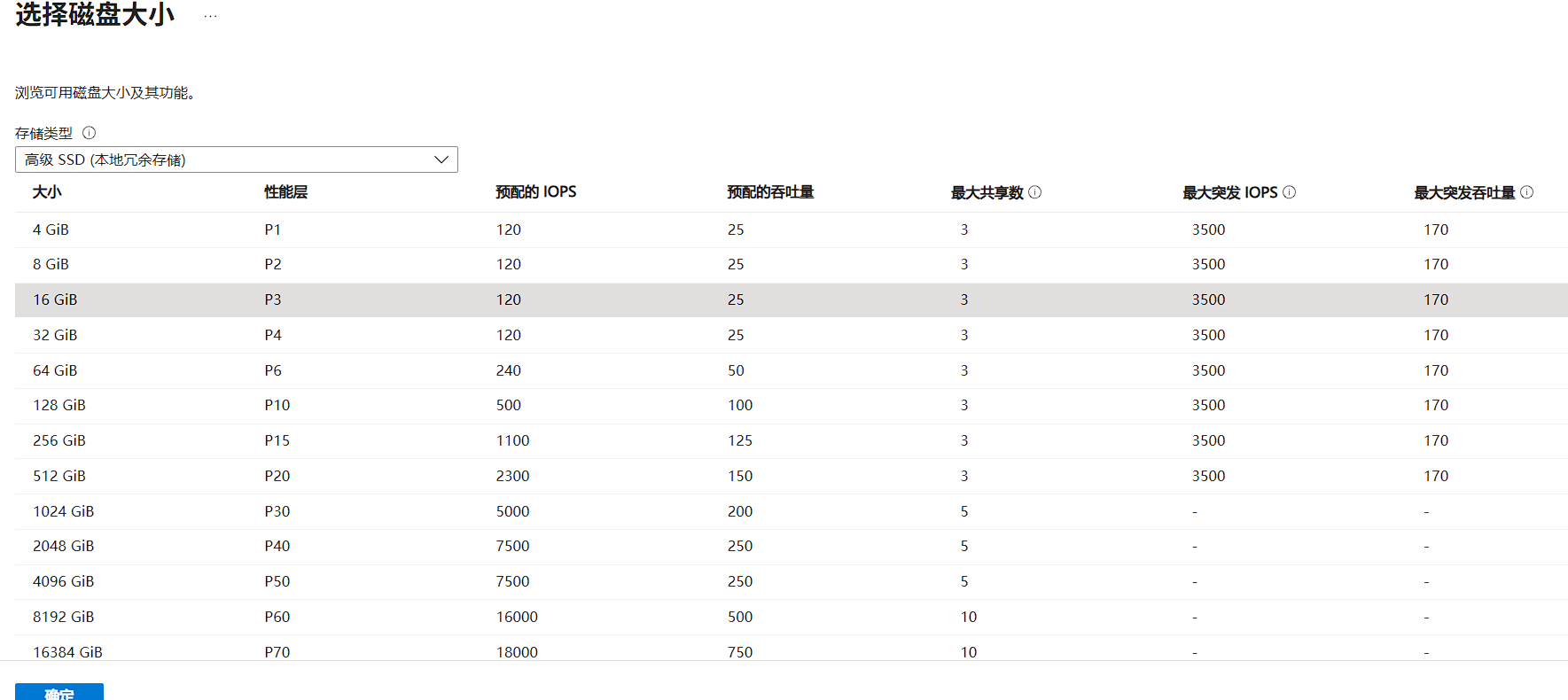Image resolution: width=1568 pixels, height=700 pixels.
Task: Click info icon beside 最大突发吞吐量 header
Action: (1526, 192)
